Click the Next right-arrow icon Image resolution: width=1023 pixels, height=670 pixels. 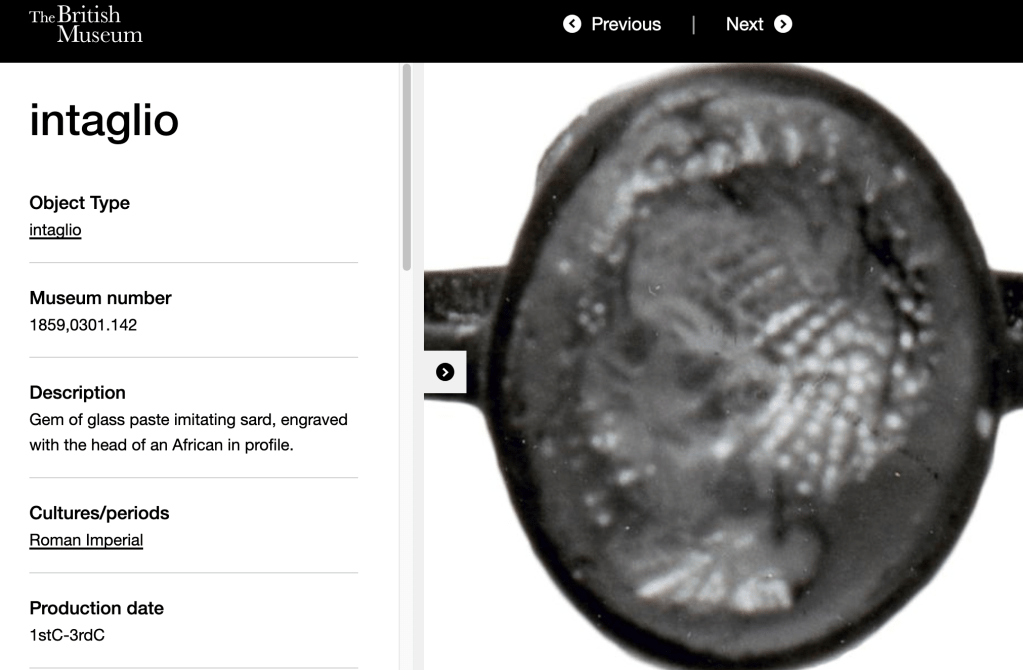(783, 24)
